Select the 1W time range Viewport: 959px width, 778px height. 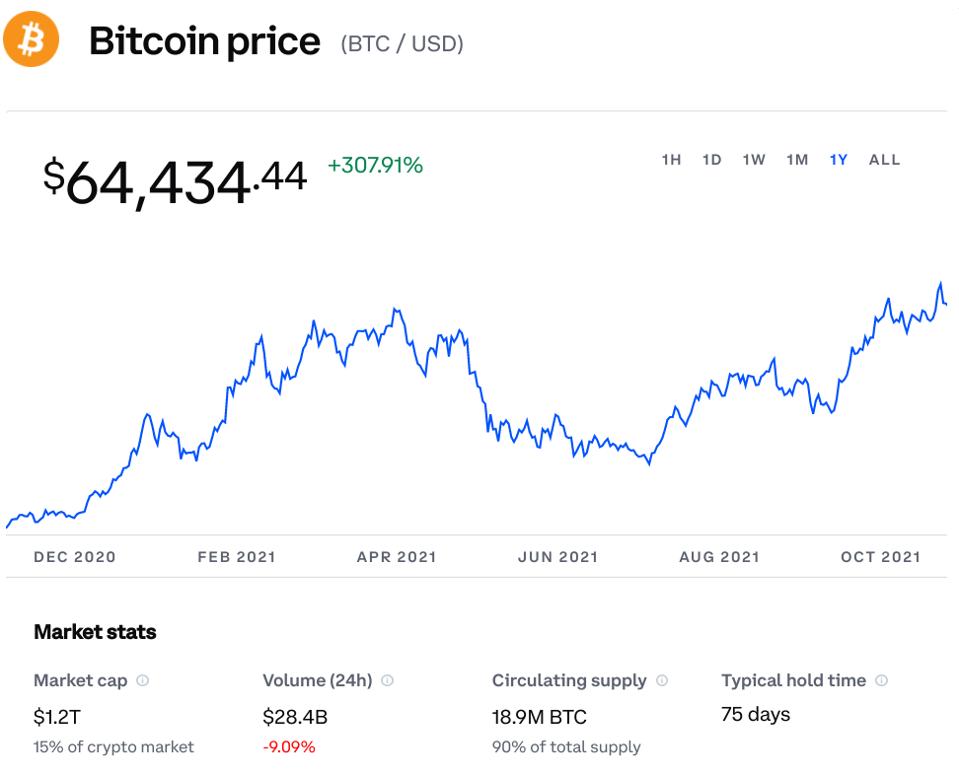(754, 160)
